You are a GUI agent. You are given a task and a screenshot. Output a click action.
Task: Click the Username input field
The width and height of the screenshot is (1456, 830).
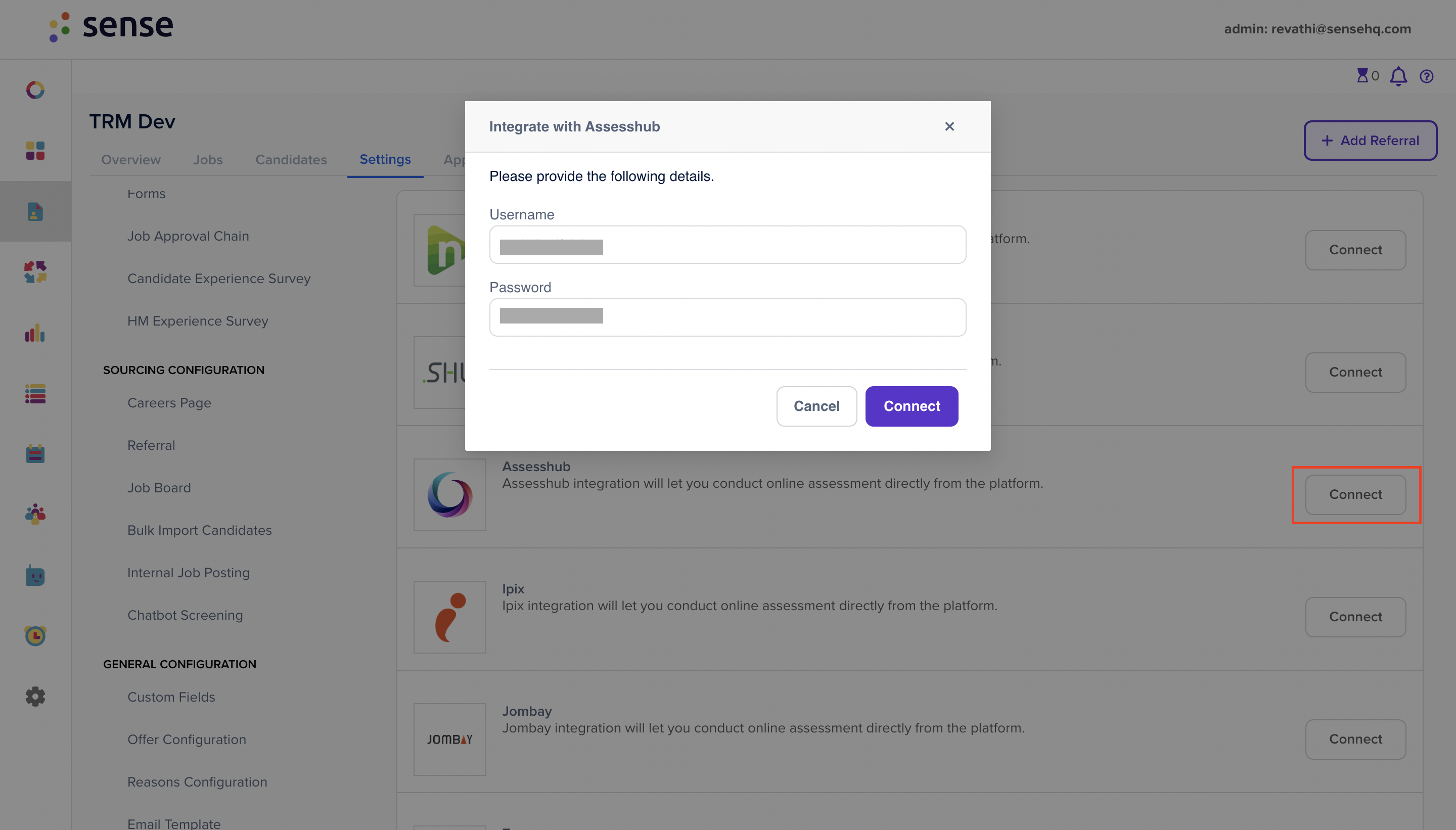(727, 245)
